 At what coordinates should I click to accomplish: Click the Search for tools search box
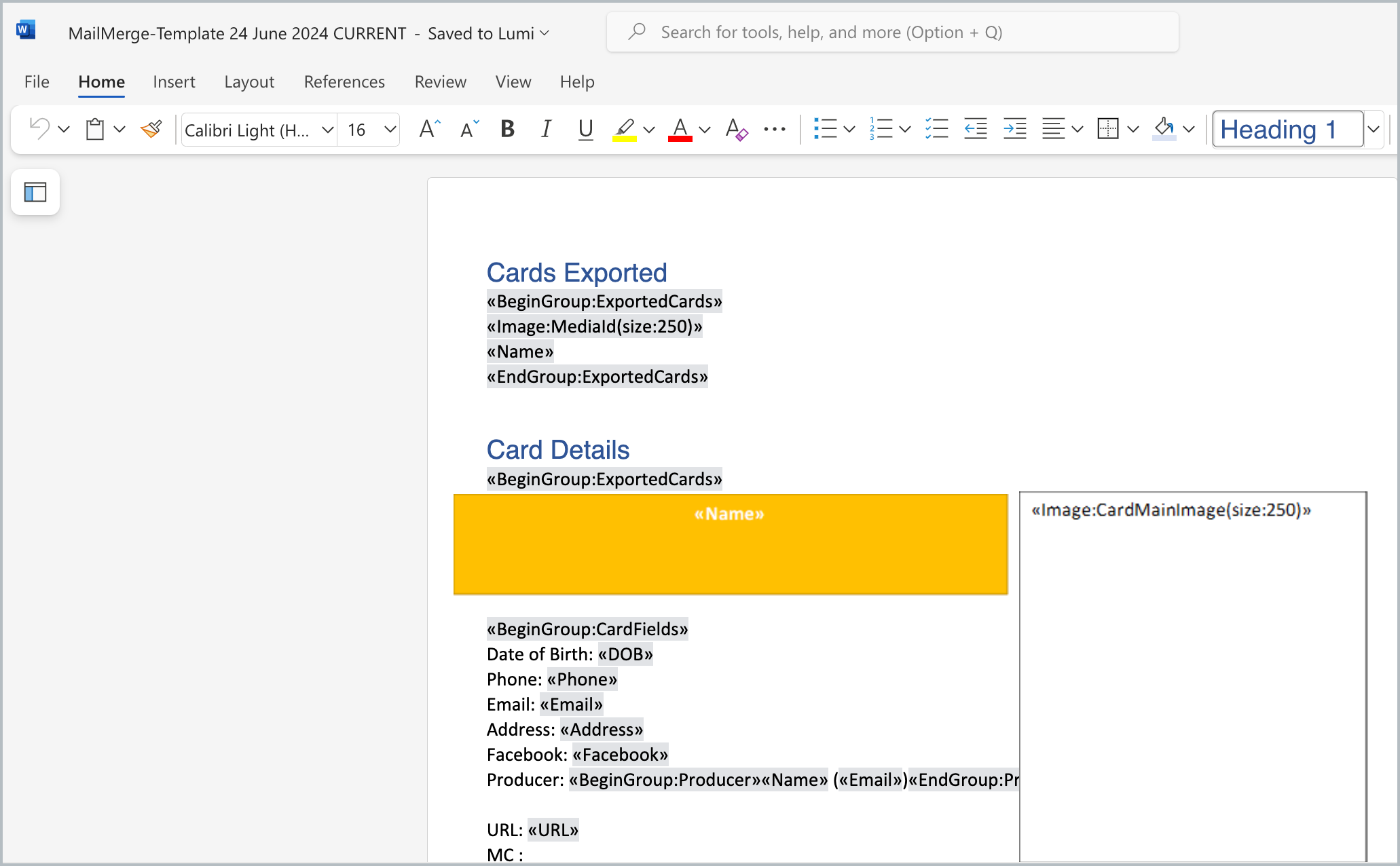892,33
